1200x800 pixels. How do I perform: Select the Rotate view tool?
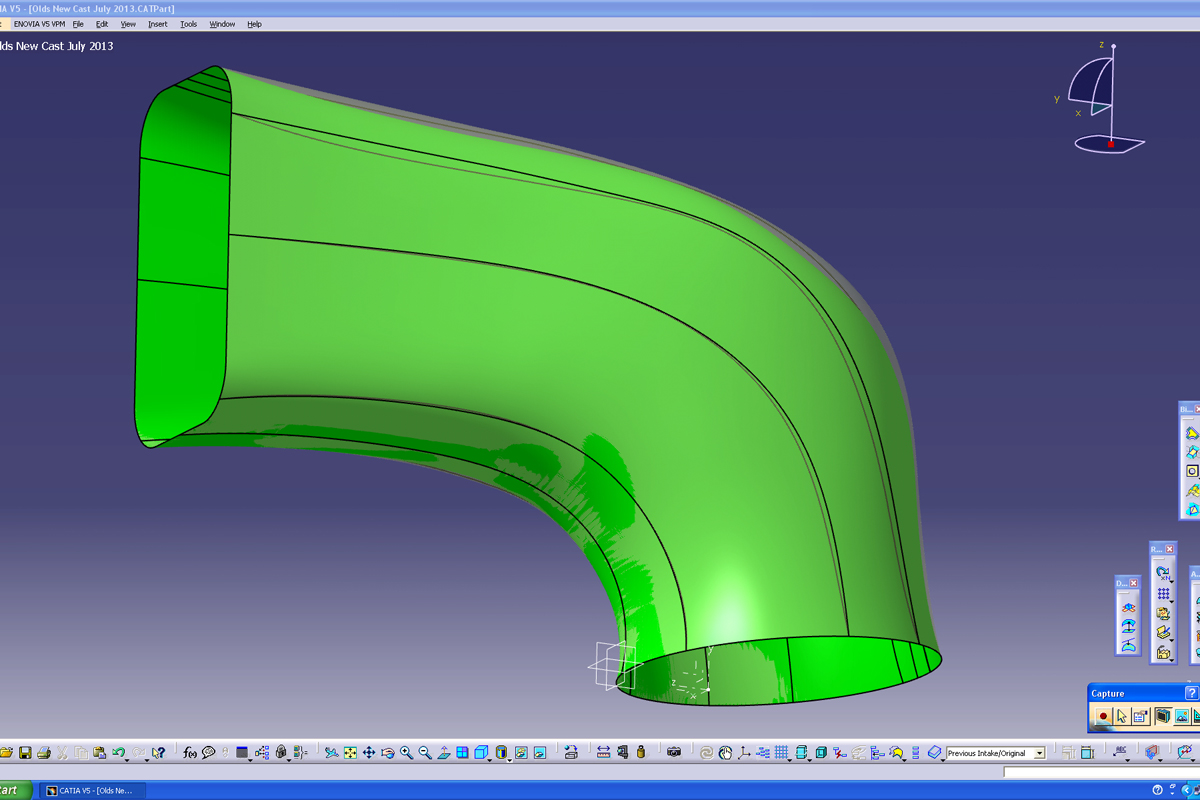click(x=387, y=752)
